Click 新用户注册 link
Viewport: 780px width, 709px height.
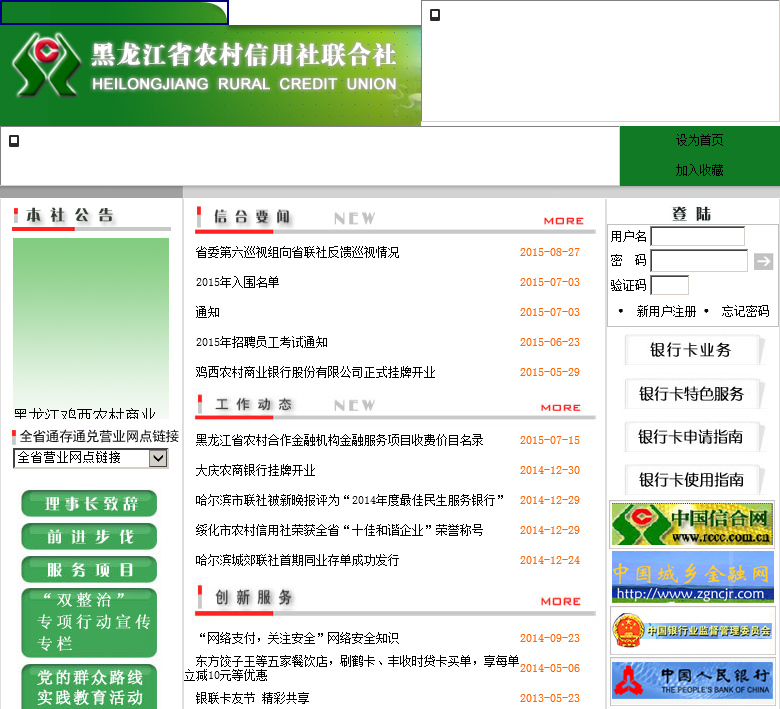(x=666, y=311)
